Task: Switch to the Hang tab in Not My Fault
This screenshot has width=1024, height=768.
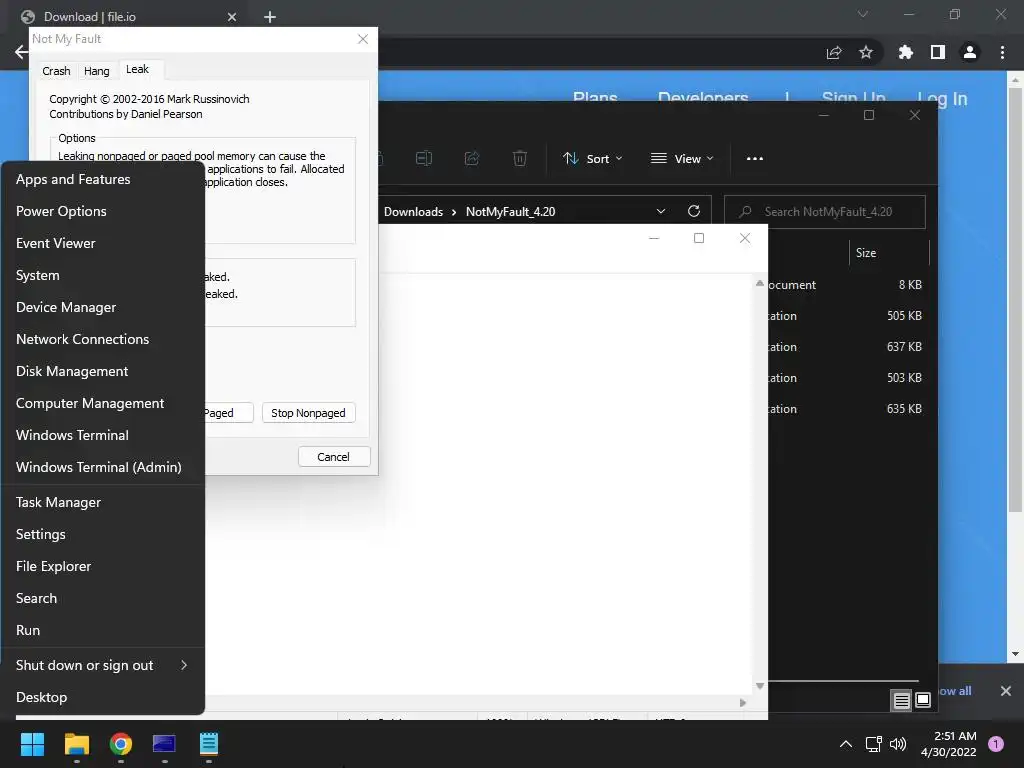Action: [x=97, y=71]
